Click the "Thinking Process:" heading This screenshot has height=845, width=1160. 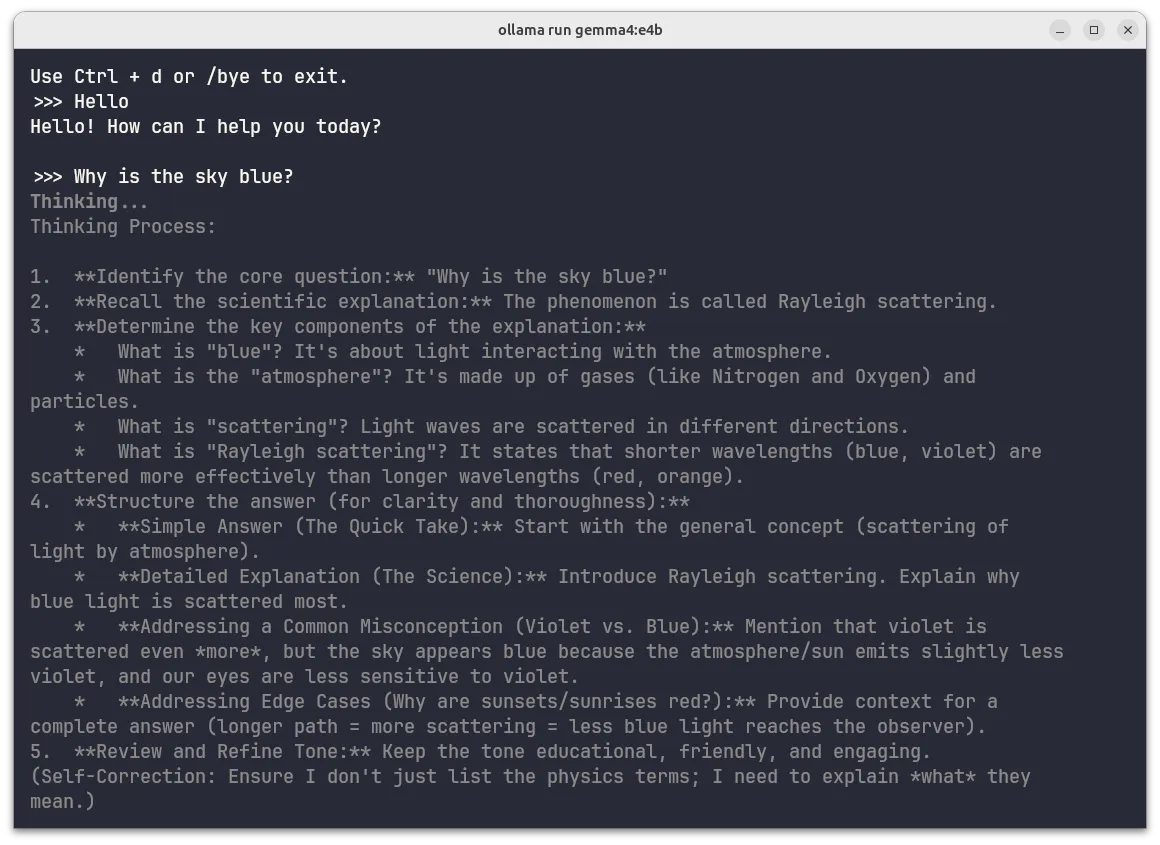click(x=123, y=227)
